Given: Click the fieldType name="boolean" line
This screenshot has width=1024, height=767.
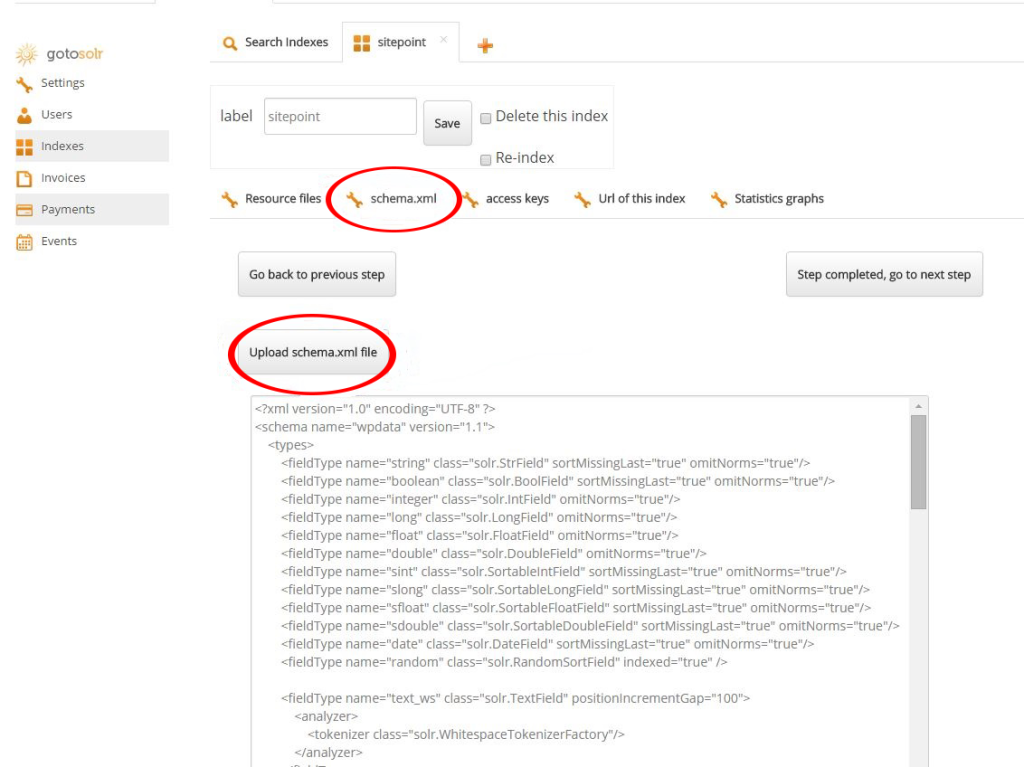Looking at the screenshot, I should point(558,481).
